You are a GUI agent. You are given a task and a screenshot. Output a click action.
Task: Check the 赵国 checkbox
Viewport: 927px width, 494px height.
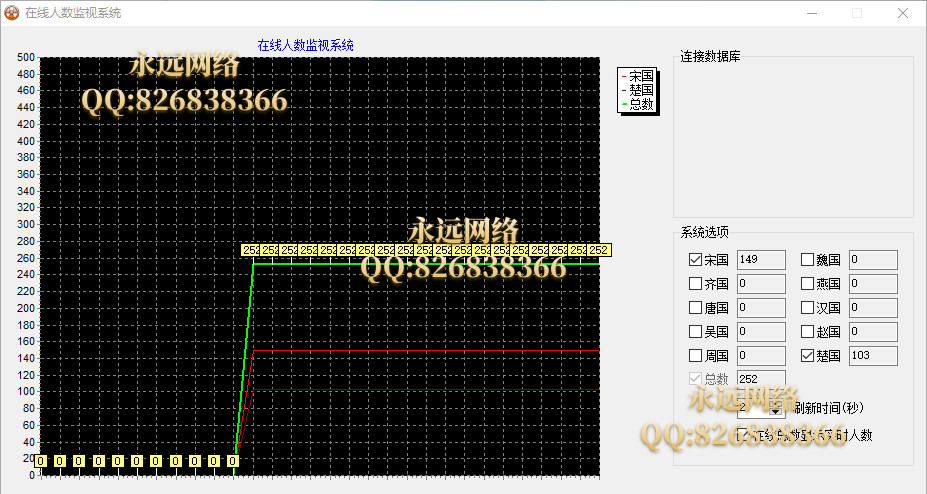(x=808, y=332)
